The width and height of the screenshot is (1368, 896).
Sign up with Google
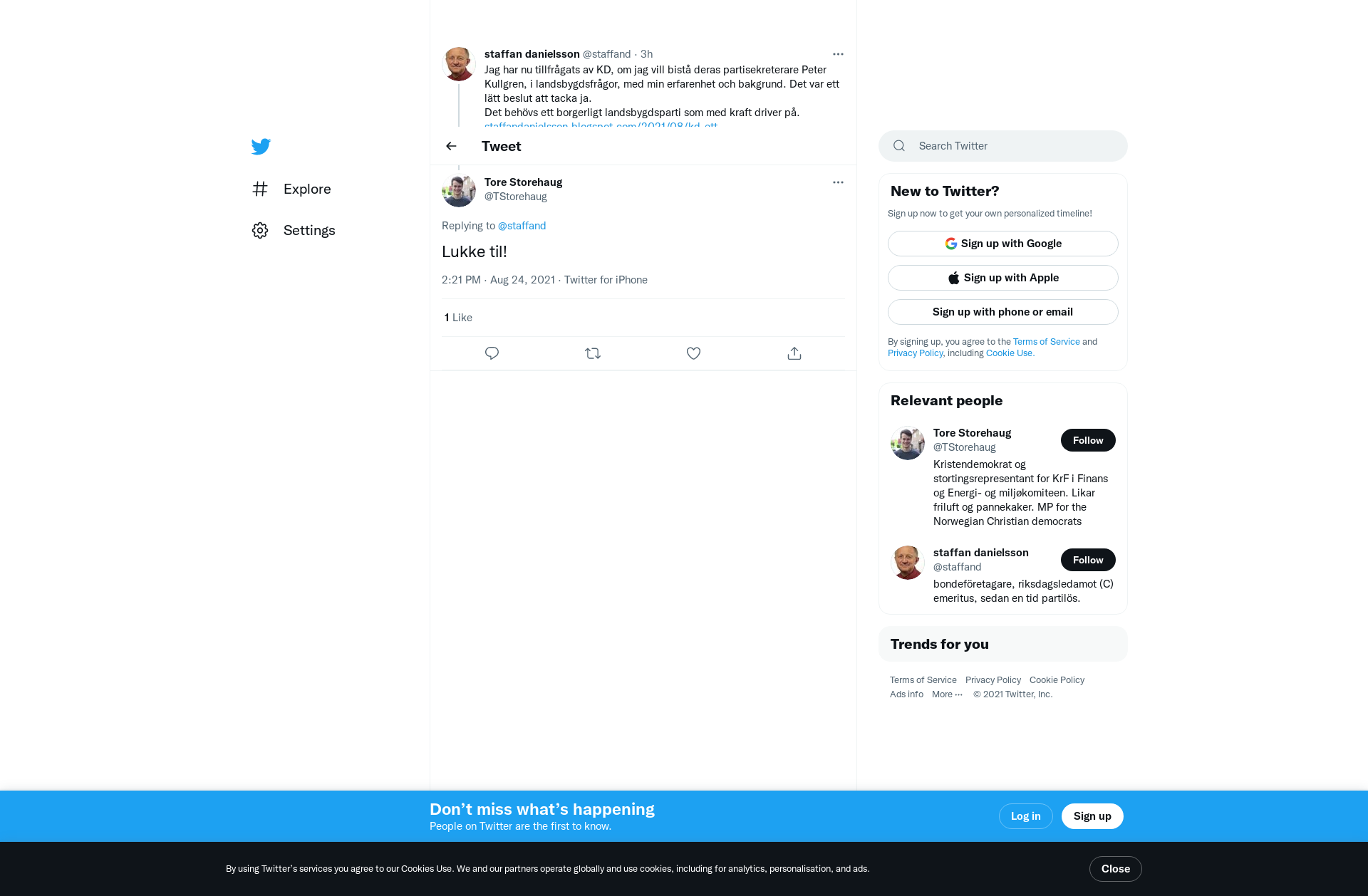tap(1003, 244)
